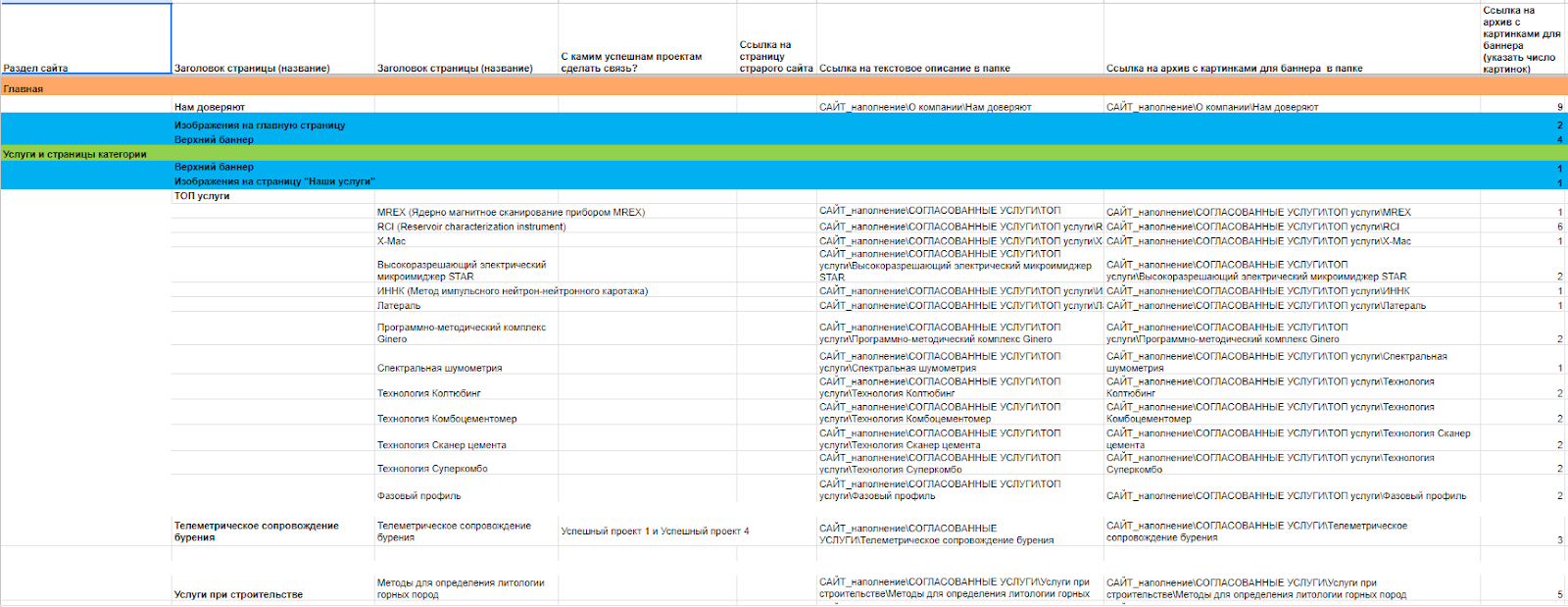Click the "X-Mac" service cell
1568x607 pixels.
pyautogui.click(x=466, y=241)
